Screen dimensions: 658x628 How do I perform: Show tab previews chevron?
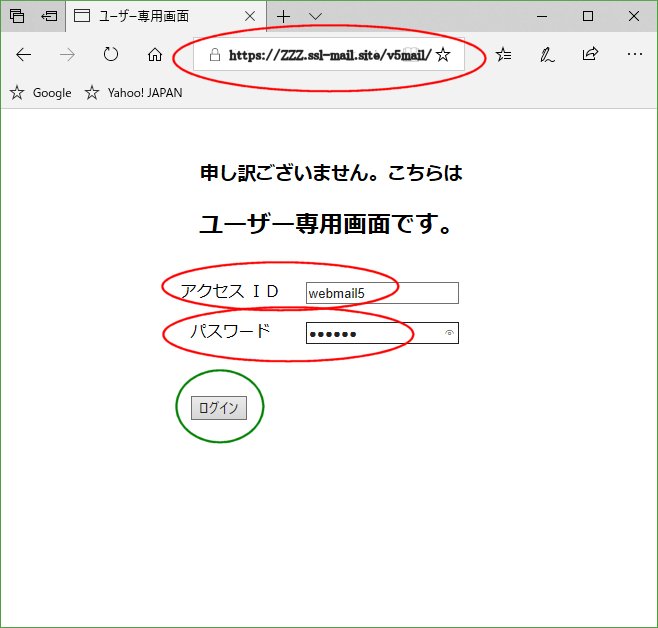point(315,16)
